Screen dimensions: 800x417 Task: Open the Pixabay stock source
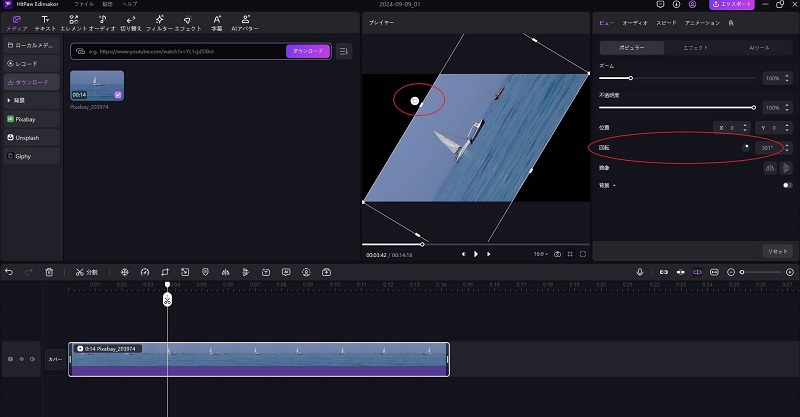click(31, 119)
